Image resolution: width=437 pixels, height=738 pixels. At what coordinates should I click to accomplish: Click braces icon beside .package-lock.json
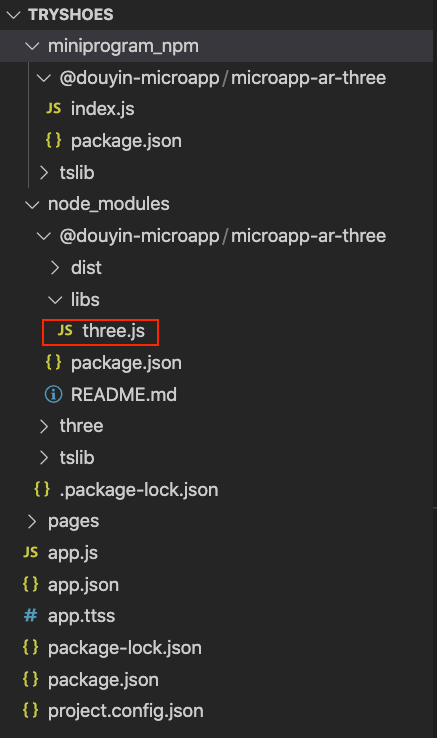click(42, 489)
